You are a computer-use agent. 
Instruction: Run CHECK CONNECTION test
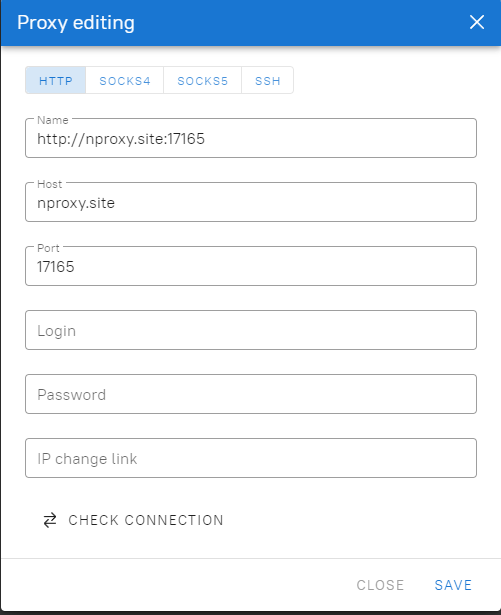coord(133,520)
